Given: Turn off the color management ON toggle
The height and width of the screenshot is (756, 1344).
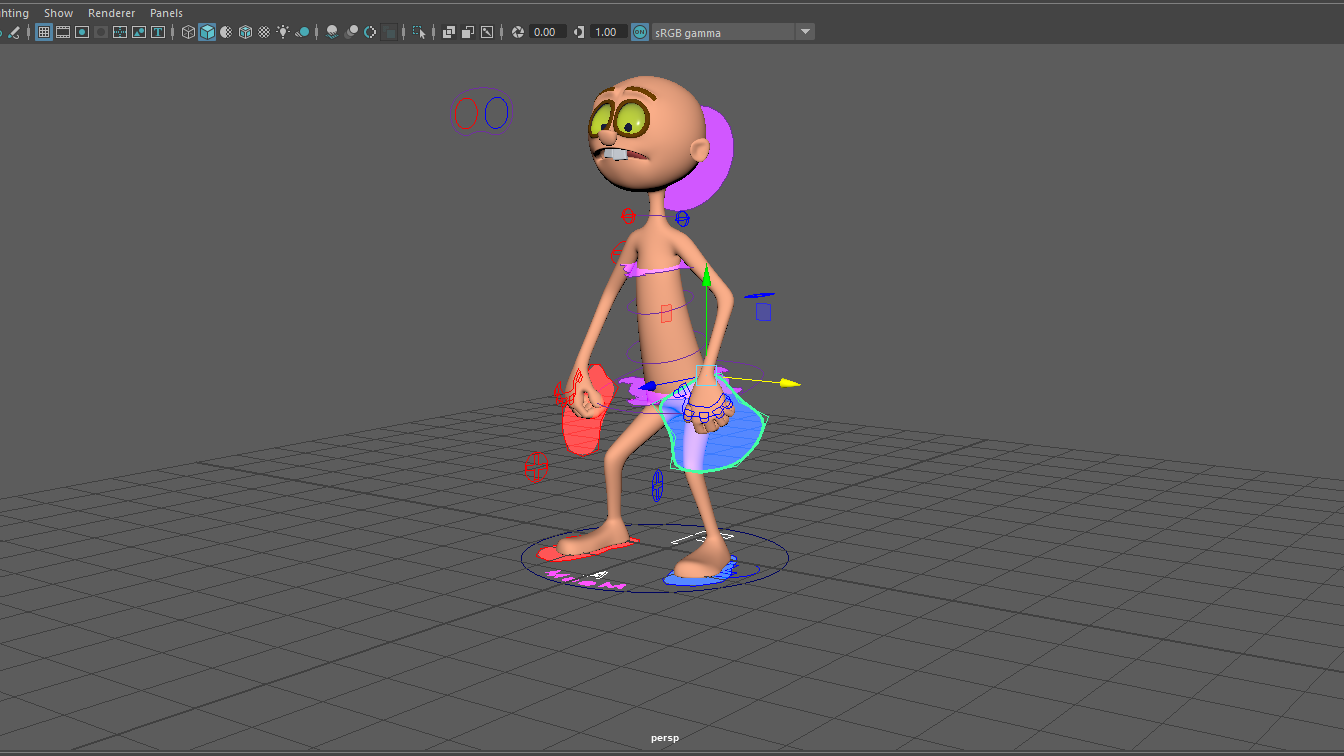Looking at the screenshot, I should tap(638, 31).
